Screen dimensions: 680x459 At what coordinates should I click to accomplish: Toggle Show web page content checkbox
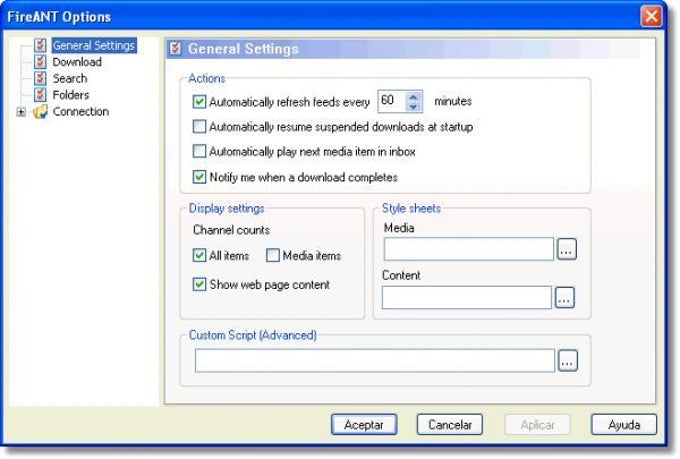(199, 285)
